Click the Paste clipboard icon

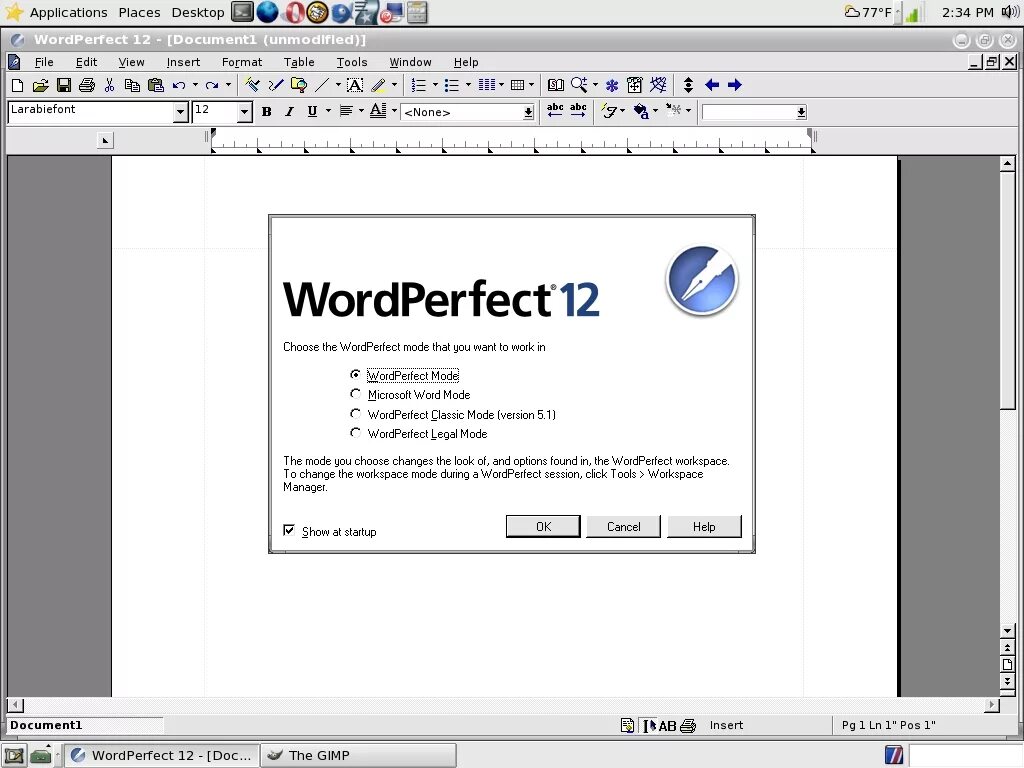point(155,85)
